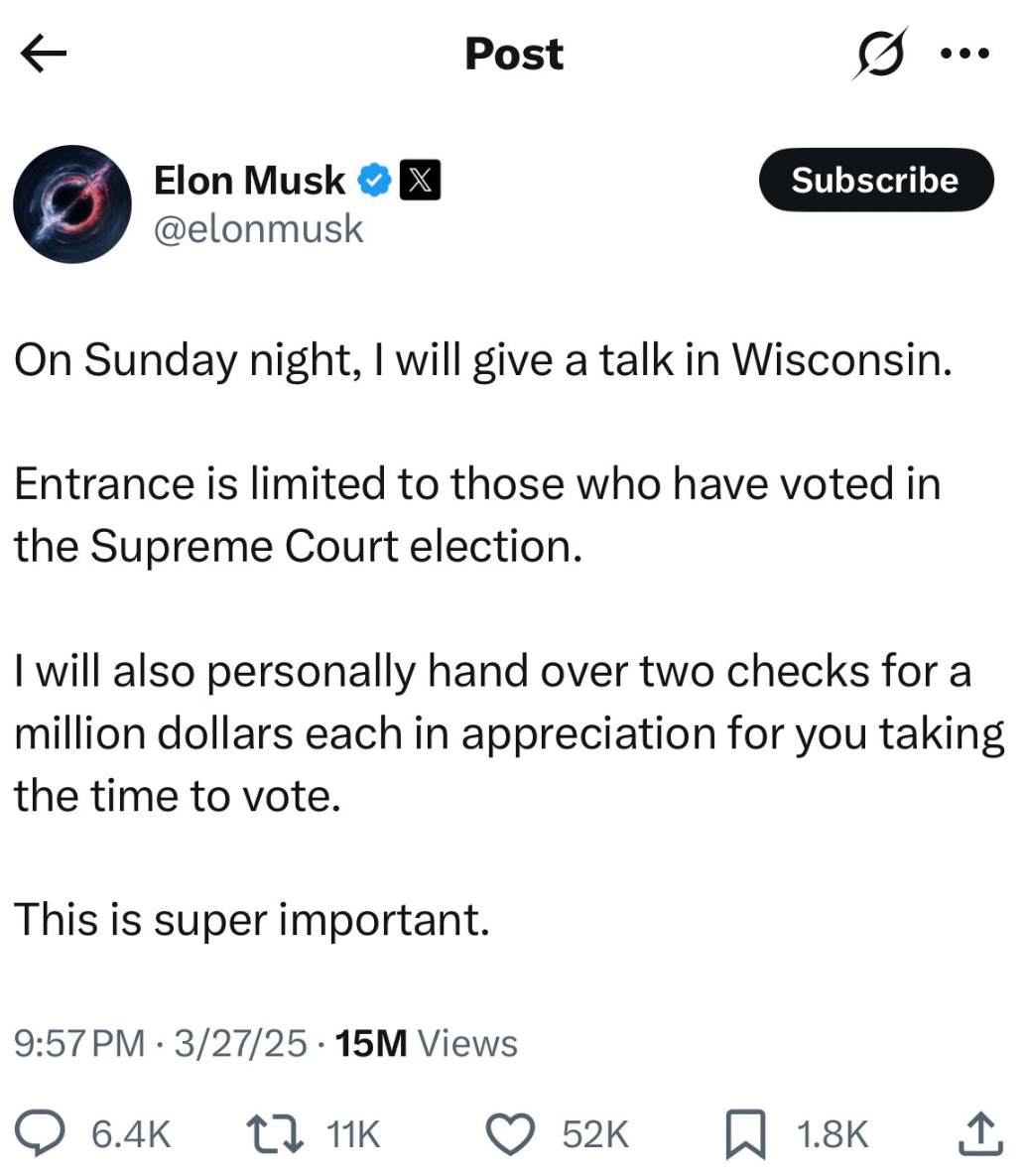Like the post with the heart icon
Viewport: 1025px width, 1176px height.
pos(511,1133)
